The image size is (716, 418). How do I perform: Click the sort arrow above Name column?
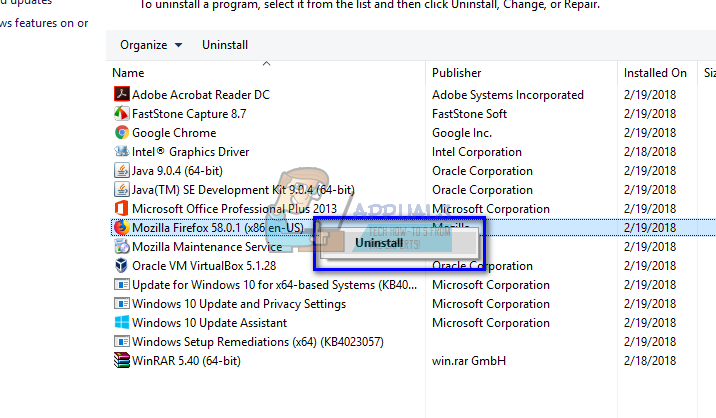[x=267, y=63]
